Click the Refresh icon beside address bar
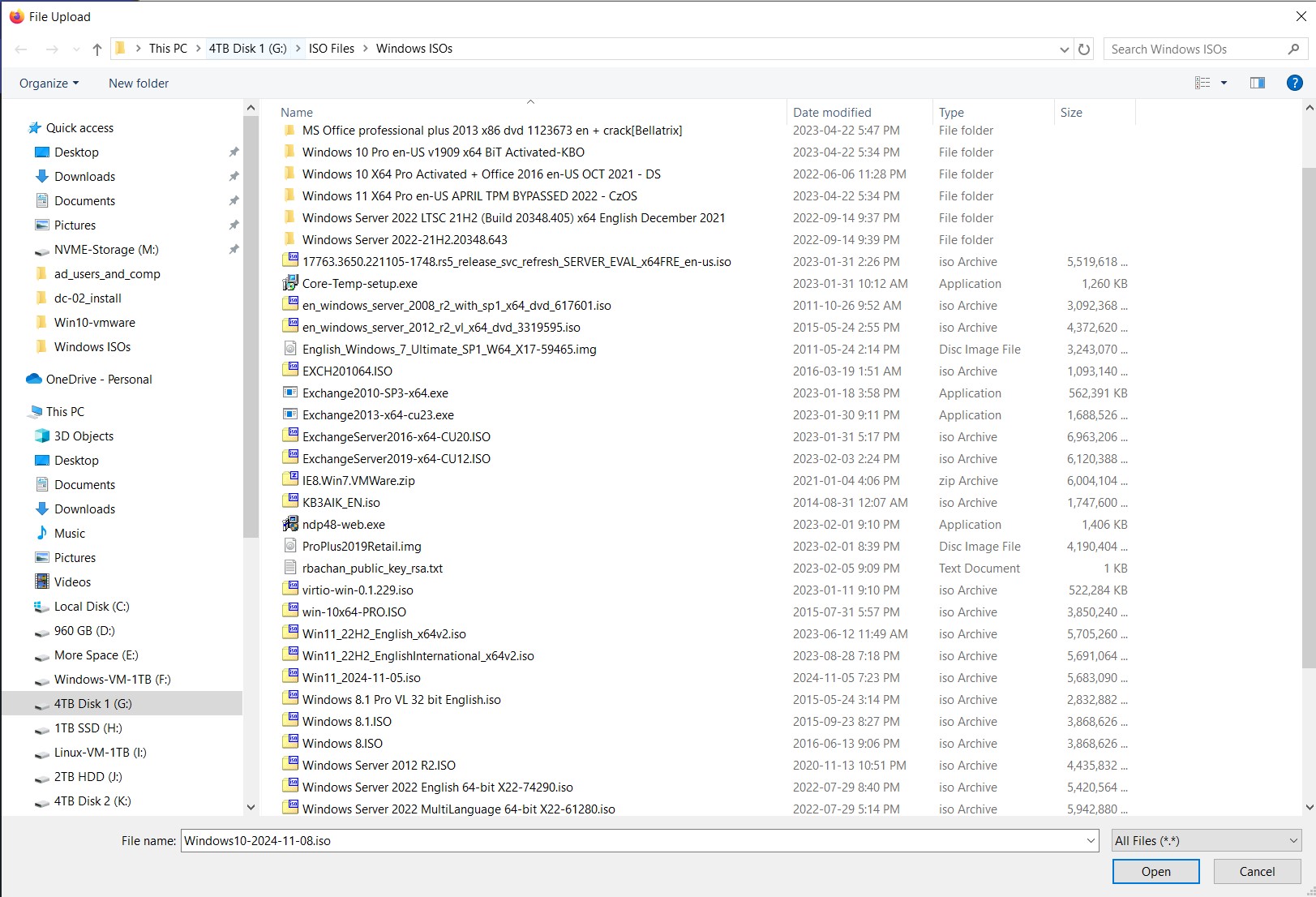This screenshot has width=1316, height=897. 1084,49
